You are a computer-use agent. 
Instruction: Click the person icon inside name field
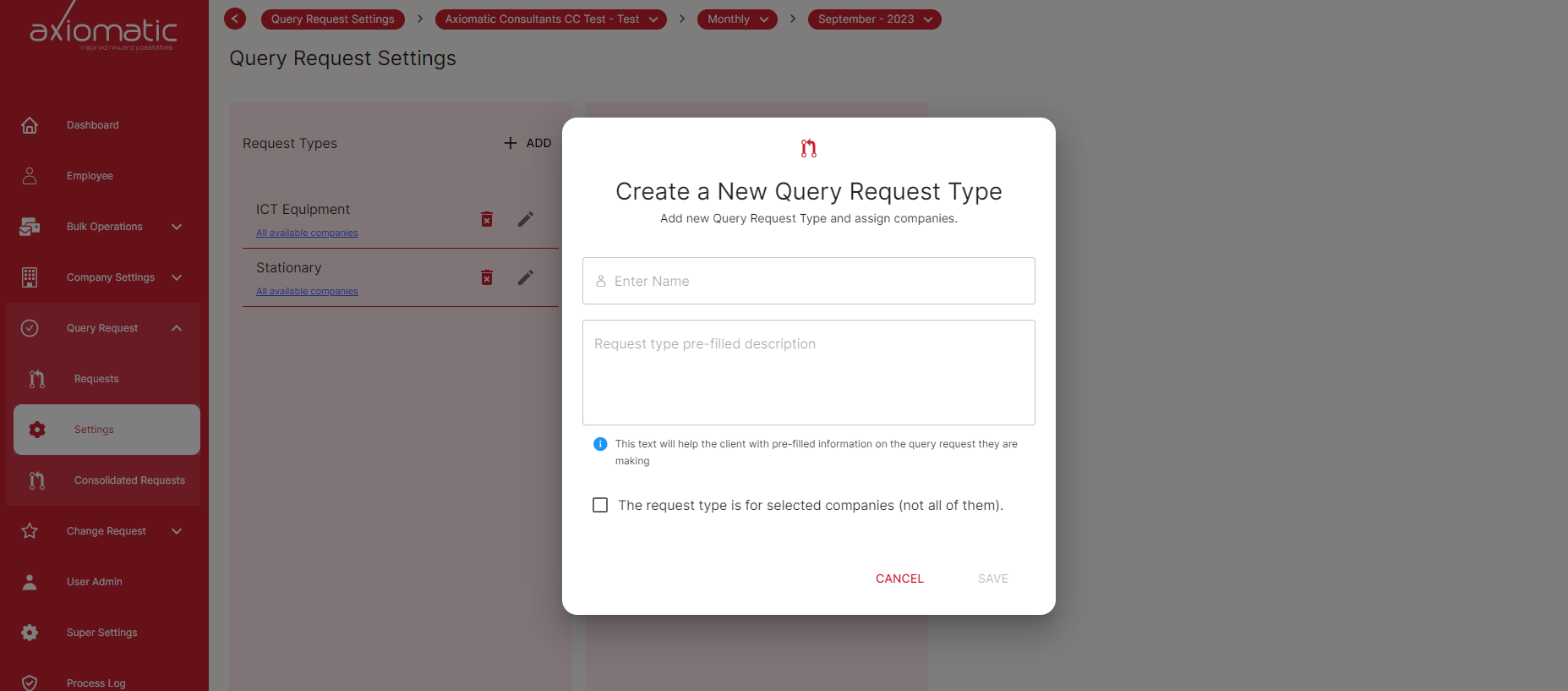tap(601, 281)
